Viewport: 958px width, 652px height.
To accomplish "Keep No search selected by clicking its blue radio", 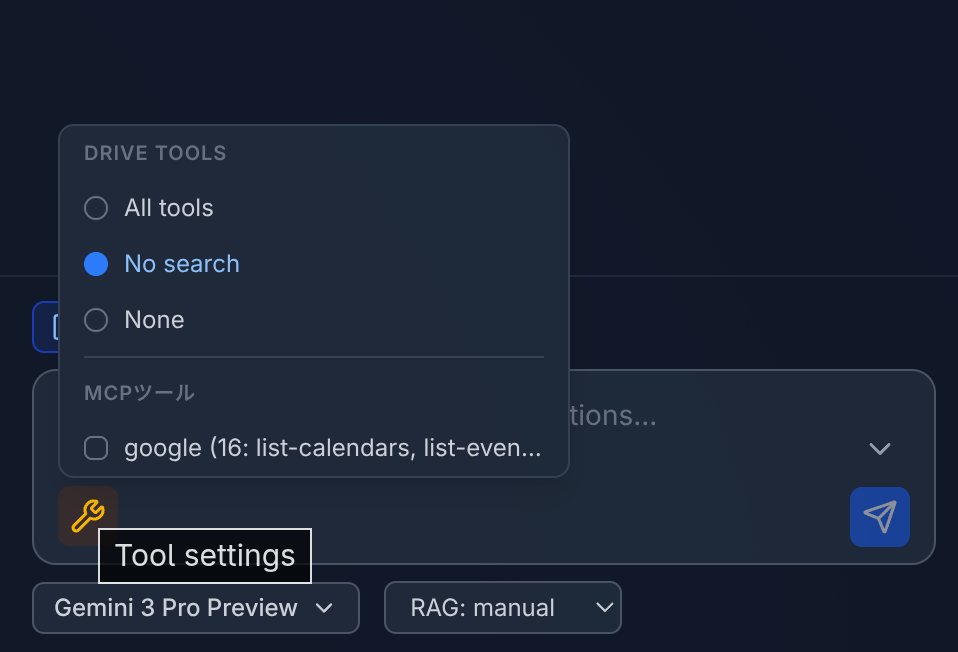I will click(96, 264).
